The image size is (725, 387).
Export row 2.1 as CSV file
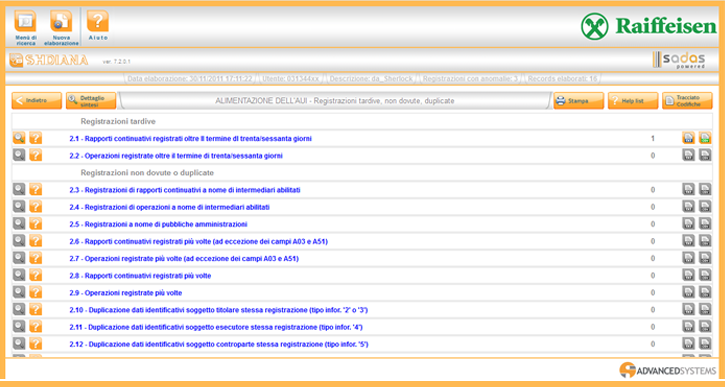point(705,138)
